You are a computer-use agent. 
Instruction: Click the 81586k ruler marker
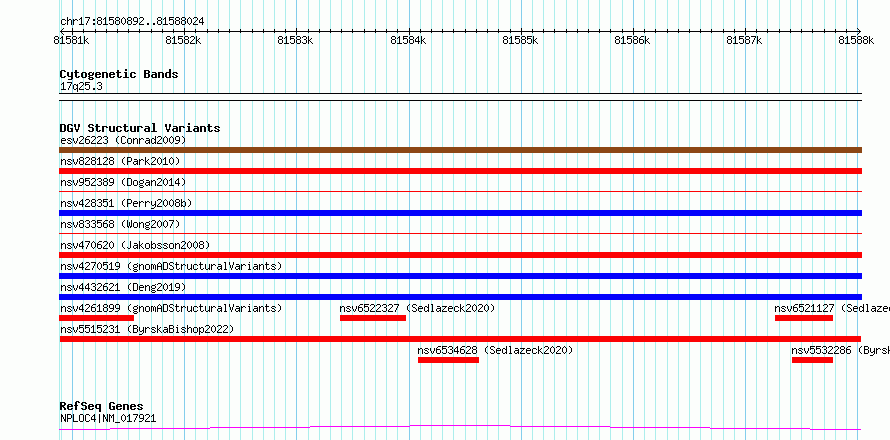point(634,40)
